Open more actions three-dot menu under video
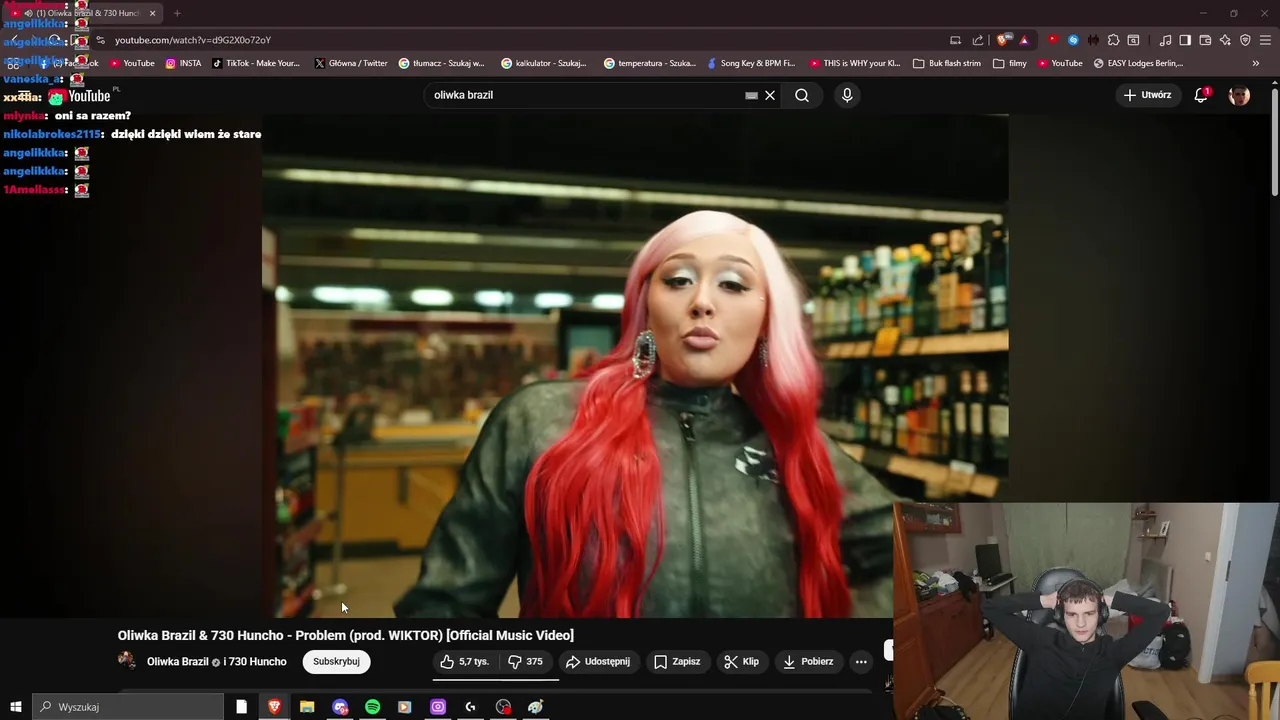 pos(861,661)
